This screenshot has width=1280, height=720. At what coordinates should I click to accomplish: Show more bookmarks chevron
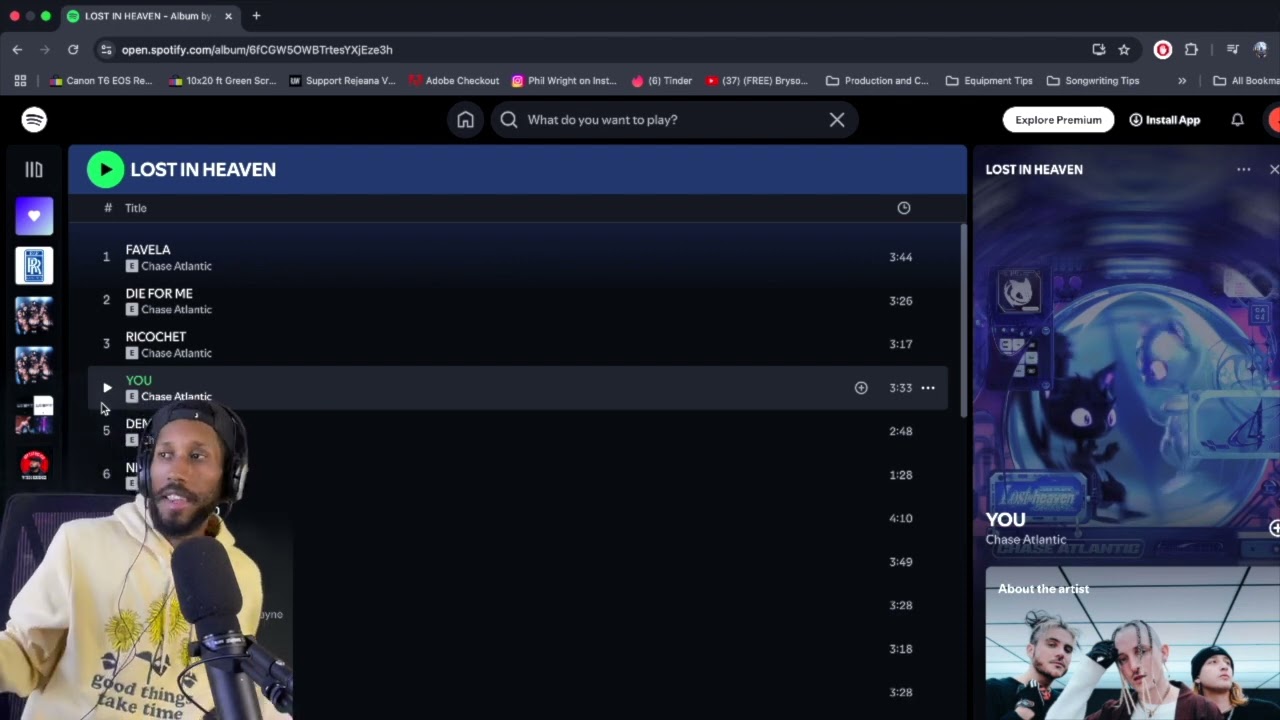(x=1182, y=81)
